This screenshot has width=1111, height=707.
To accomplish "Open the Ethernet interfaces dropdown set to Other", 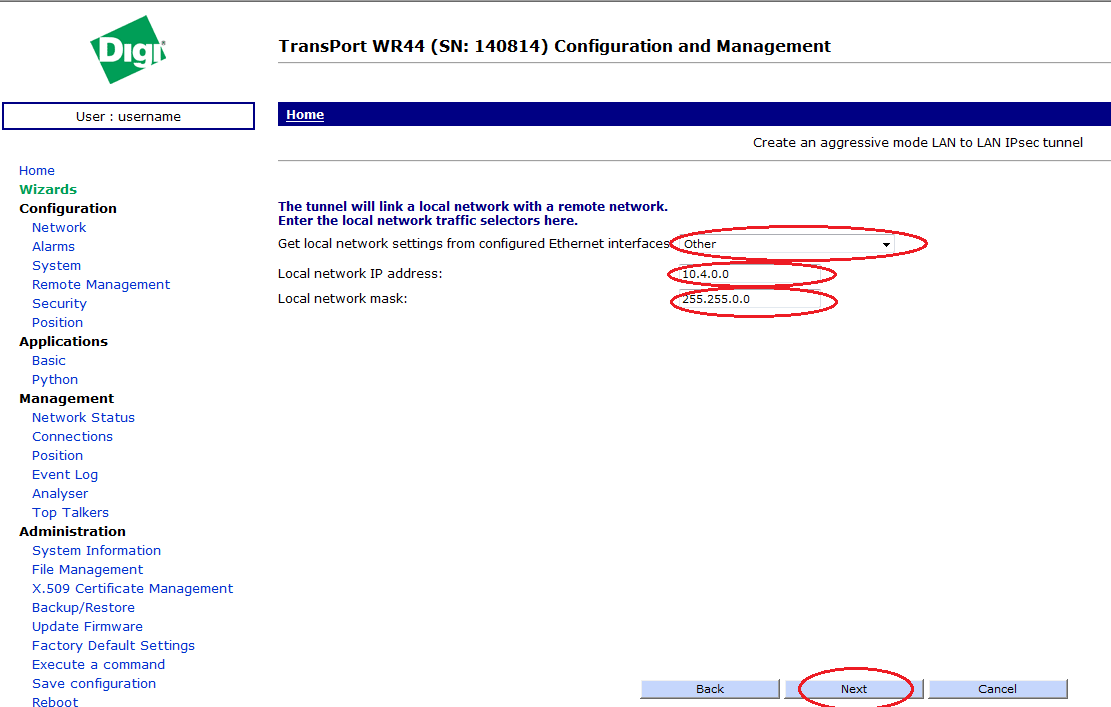I will [787, 244].
